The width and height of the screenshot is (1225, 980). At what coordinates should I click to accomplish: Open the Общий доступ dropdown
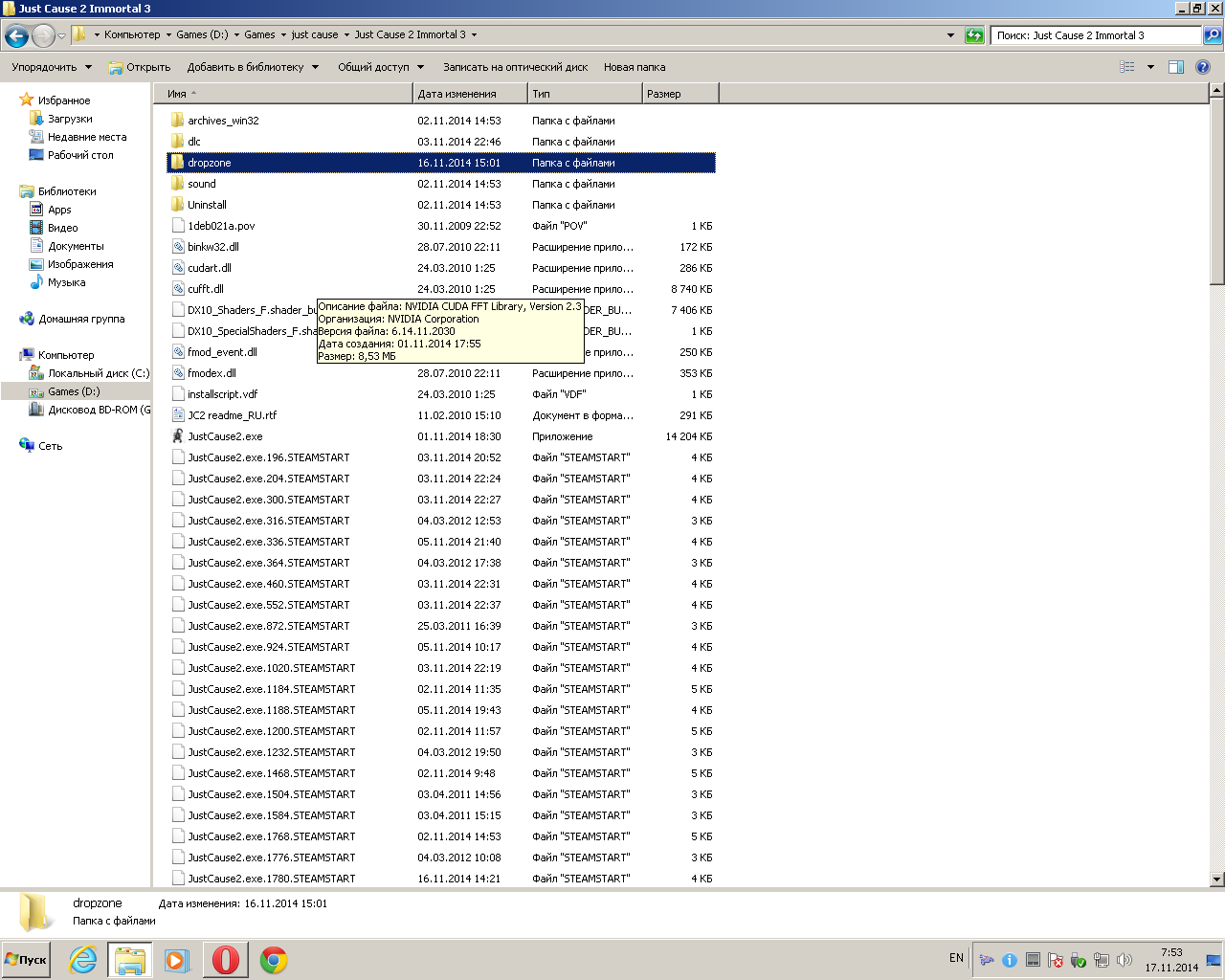382,67
